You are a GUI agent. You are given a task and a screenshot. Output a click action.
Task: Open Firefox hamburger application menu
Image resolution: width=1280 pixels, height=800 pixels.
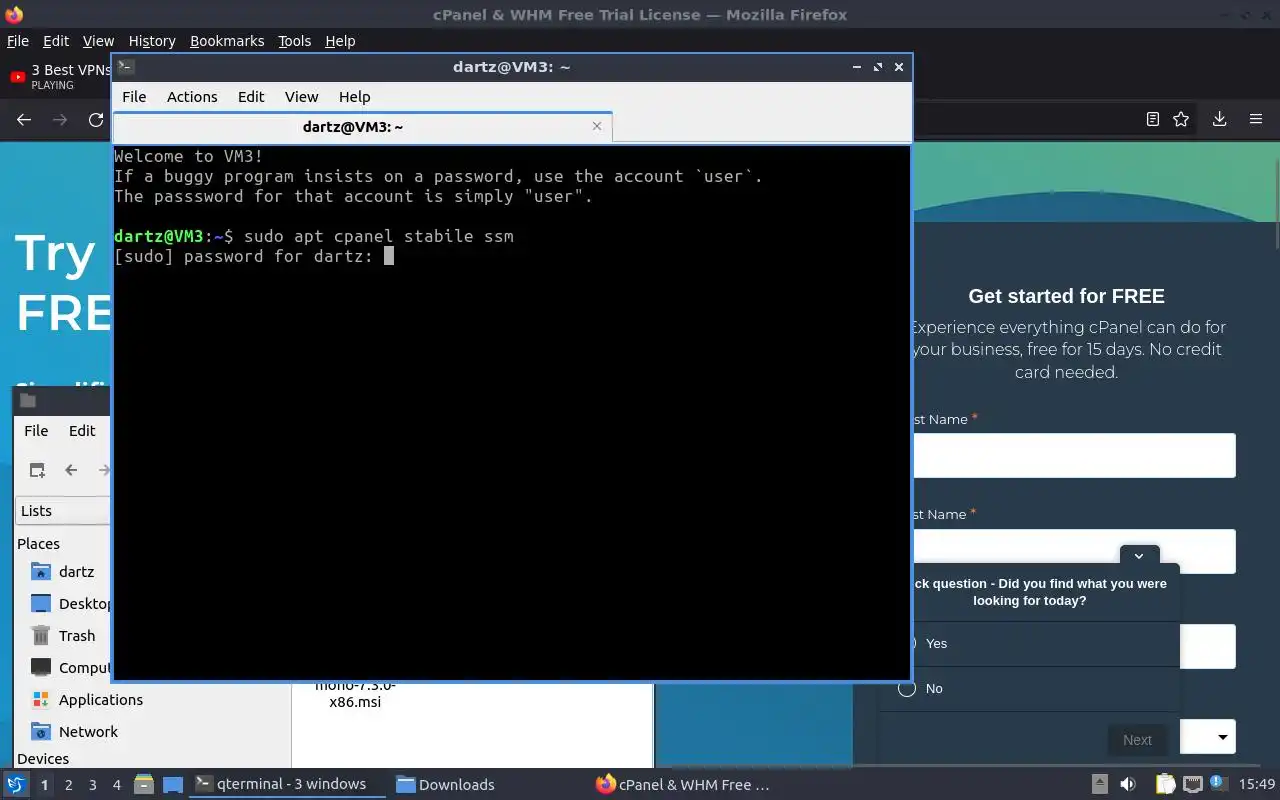pyautogui.click(x=1256, y=119)
